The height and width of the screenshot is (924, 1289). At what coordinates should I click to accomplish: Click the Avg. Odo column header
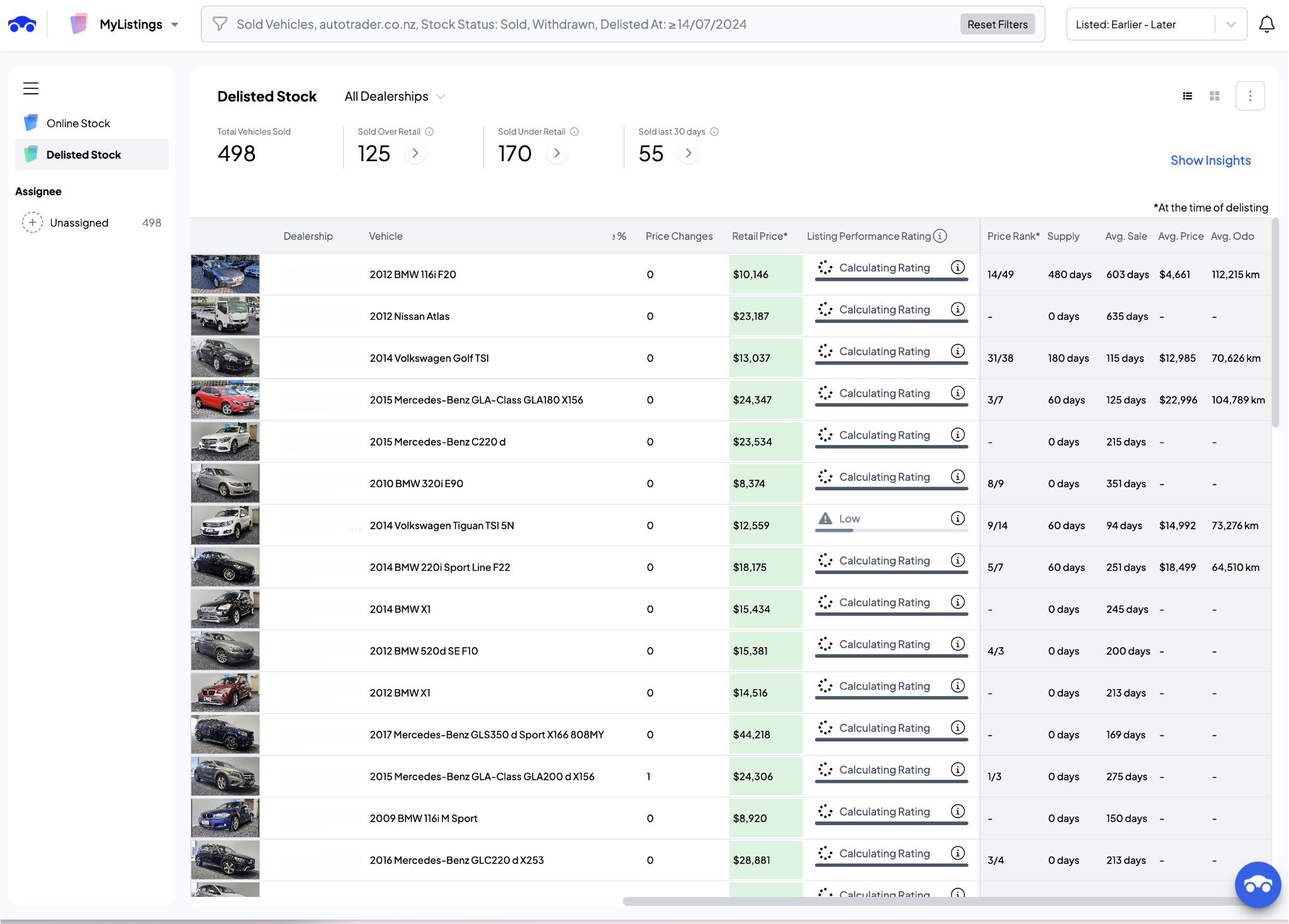(x=1232, y=237)
